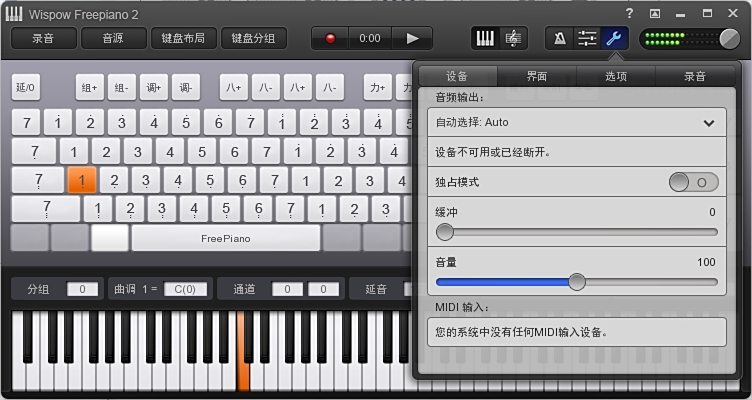Click the MIDI 输入 device message box
The height and width of the screenshot is (400, 752).
[576, 332]
